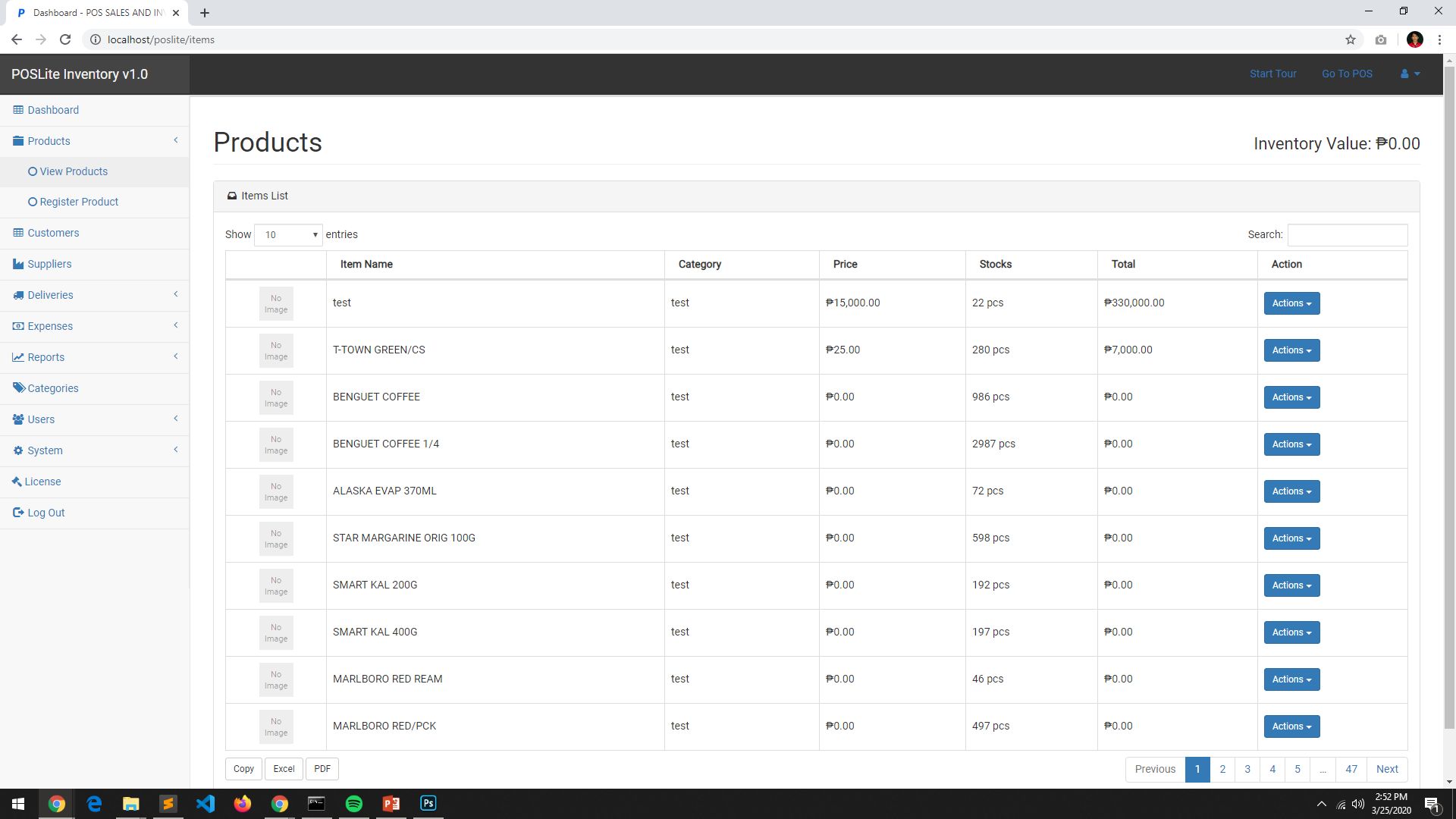The width and height of the screenshot is (1456, 819).
Task: Go to pagination page 4
Action: click(1272, 769)
